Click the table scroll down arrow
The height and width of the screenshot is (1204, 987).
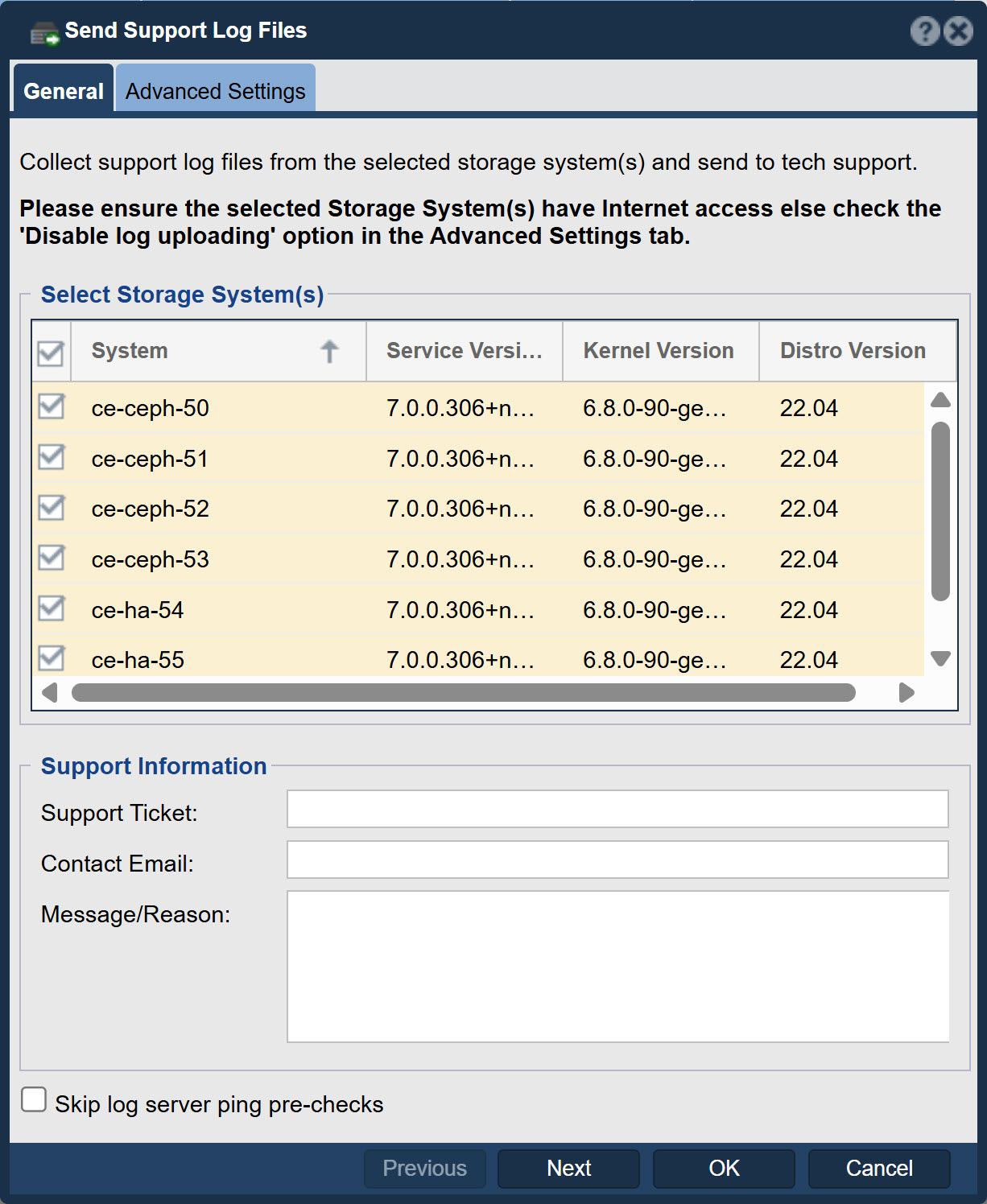pos(940,658)
